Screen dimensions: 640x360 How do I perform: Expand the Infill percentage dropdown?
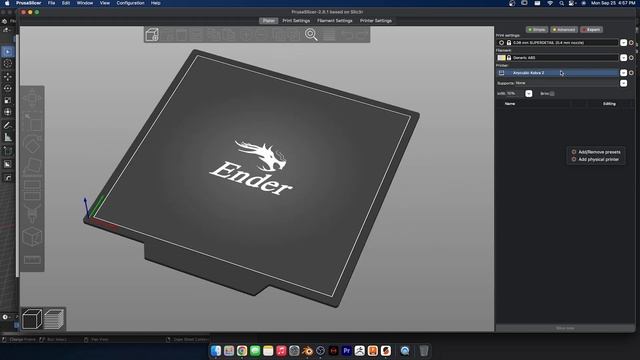(x=529, y=93)
